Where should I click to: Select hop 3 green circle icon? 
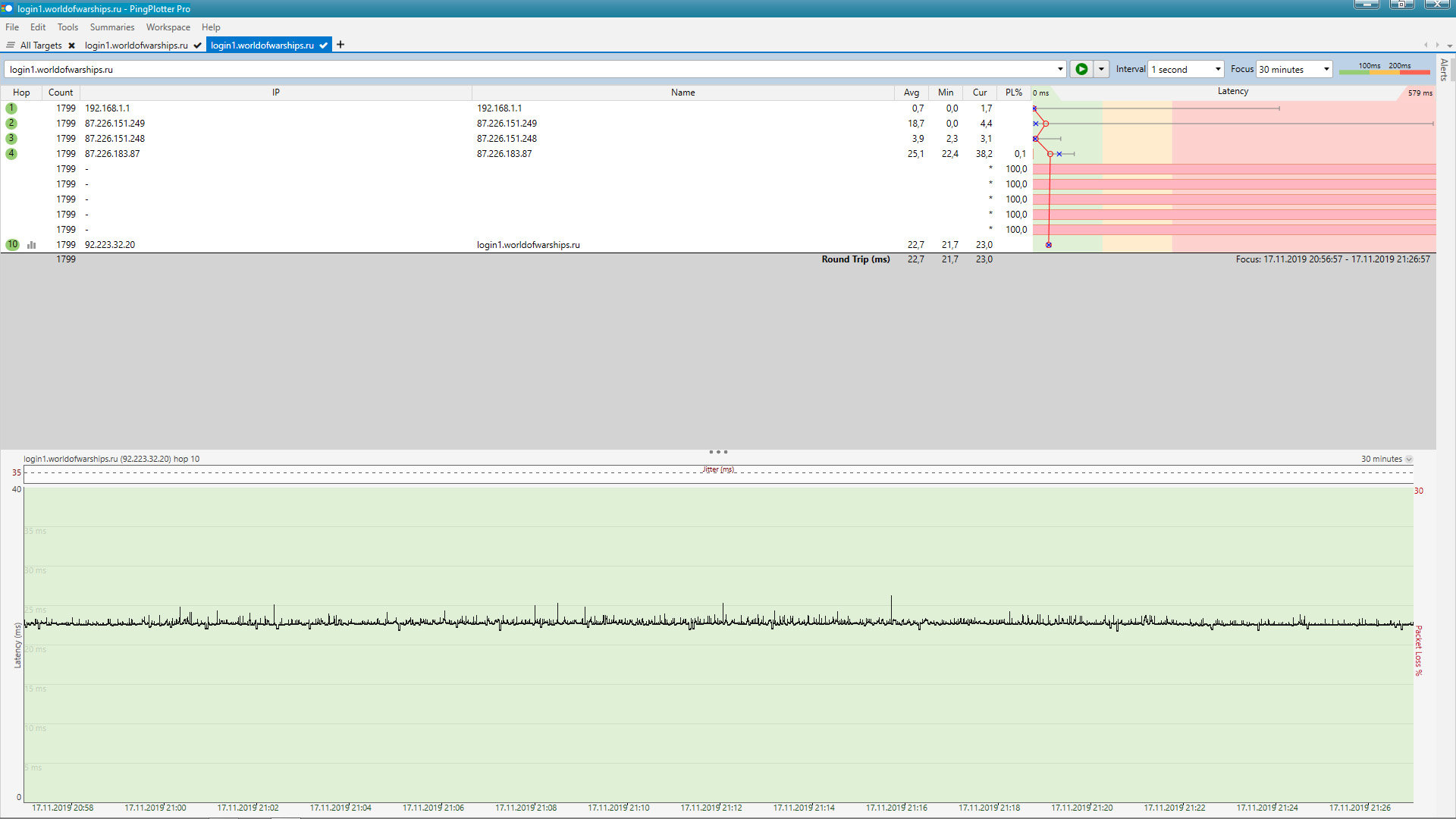click(11, 139)
